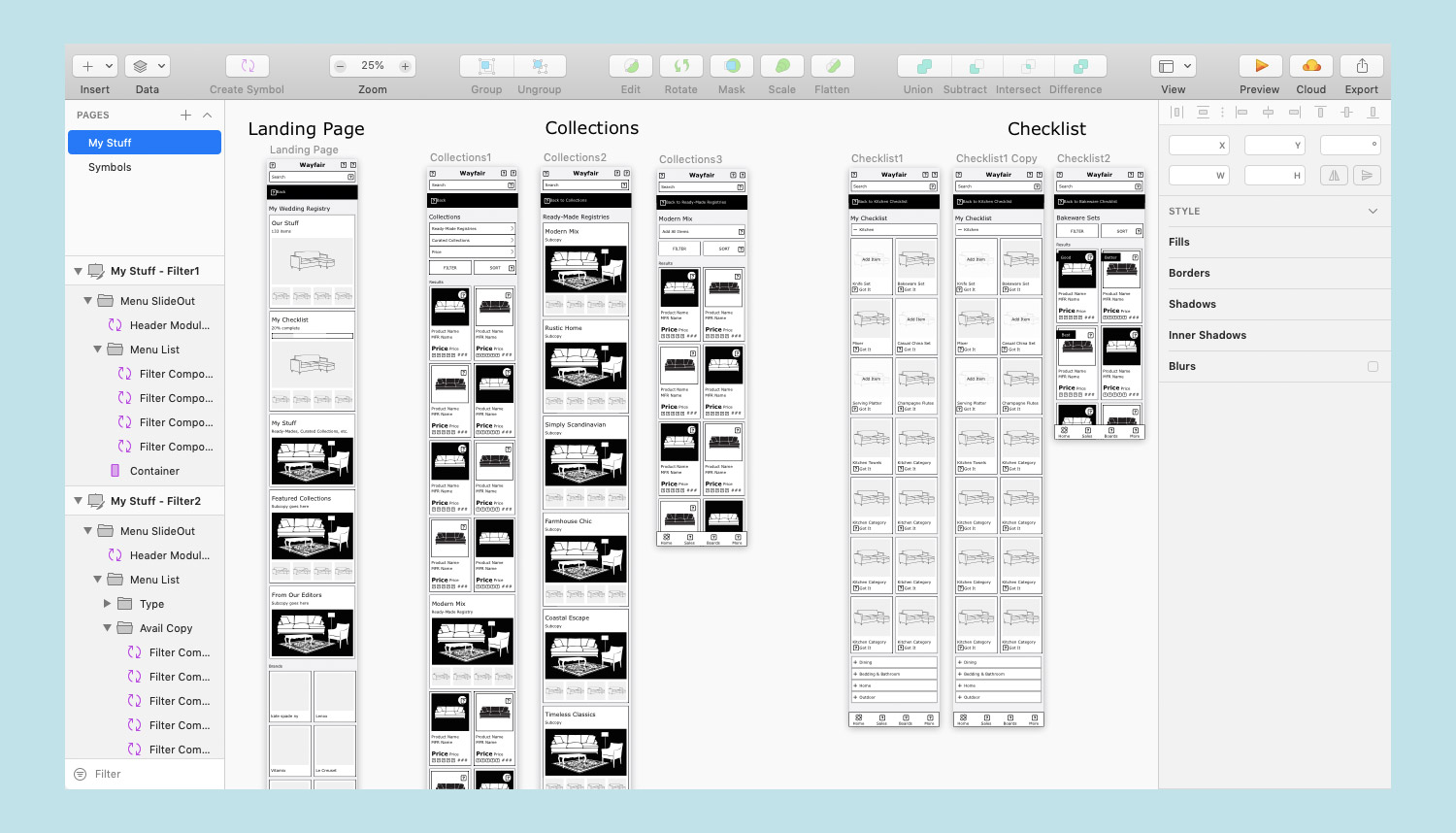This screenshot has height=833, width=1456.
Task: Expand the Type folder in layers
Action: [108, 604]
